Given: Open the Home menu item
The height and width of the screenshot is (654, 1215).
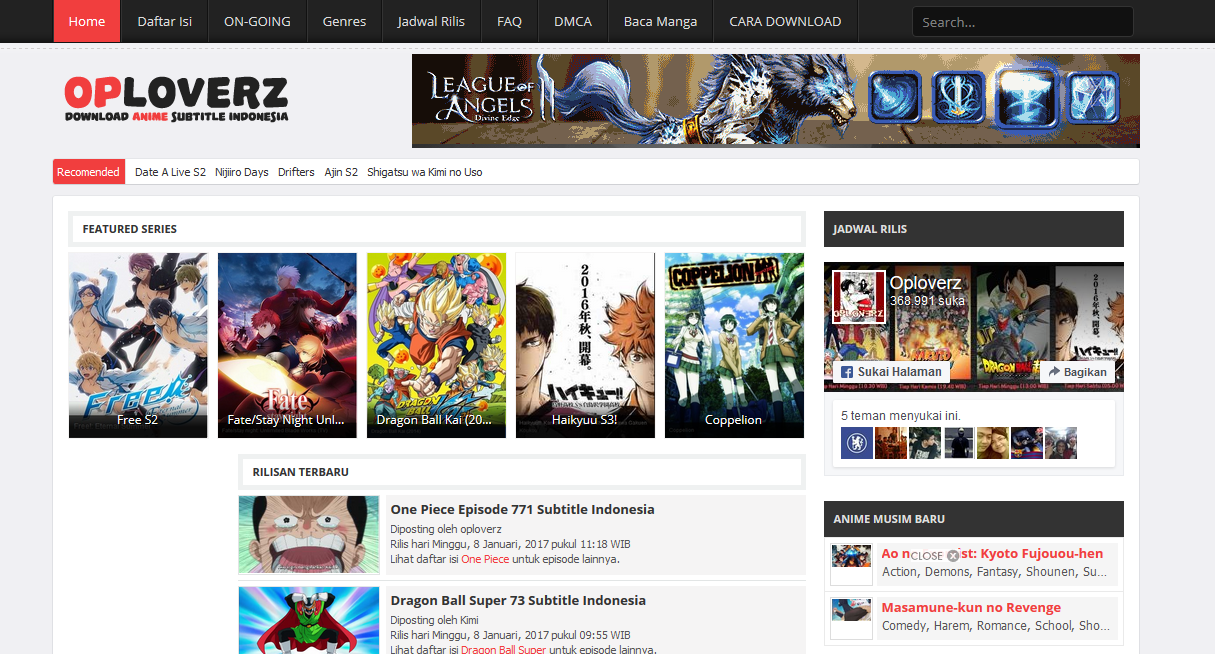Looking at the screenshot, I should pos(87,21).
